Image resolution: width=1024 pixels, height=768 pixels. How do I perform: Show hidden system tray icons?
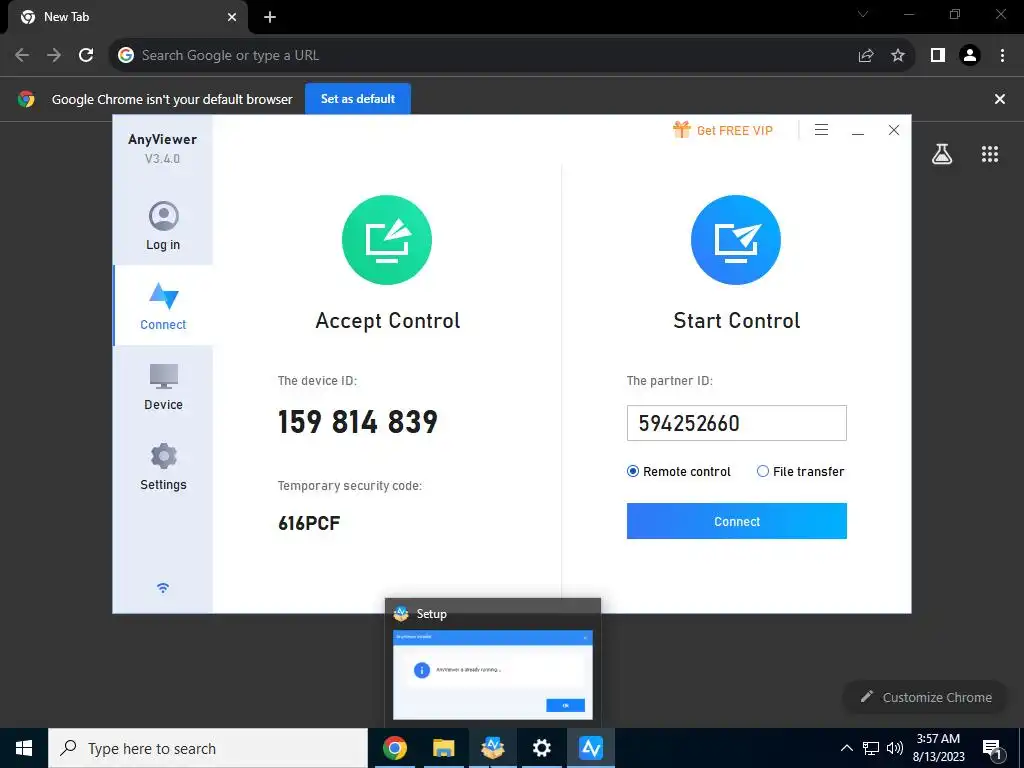click(846, 748)
